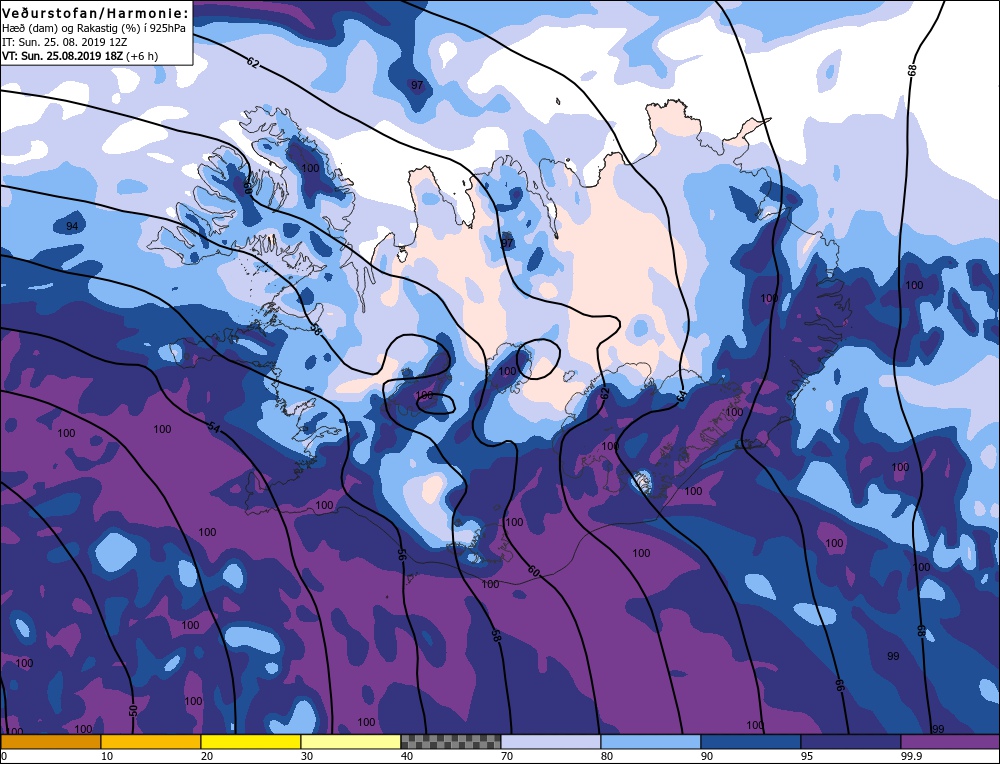Click the 'IT: Sun. 25. 08. 2019 12Z' line
Image resolution: width=1000 pixels, height=764 pixels.
(65, 42)
